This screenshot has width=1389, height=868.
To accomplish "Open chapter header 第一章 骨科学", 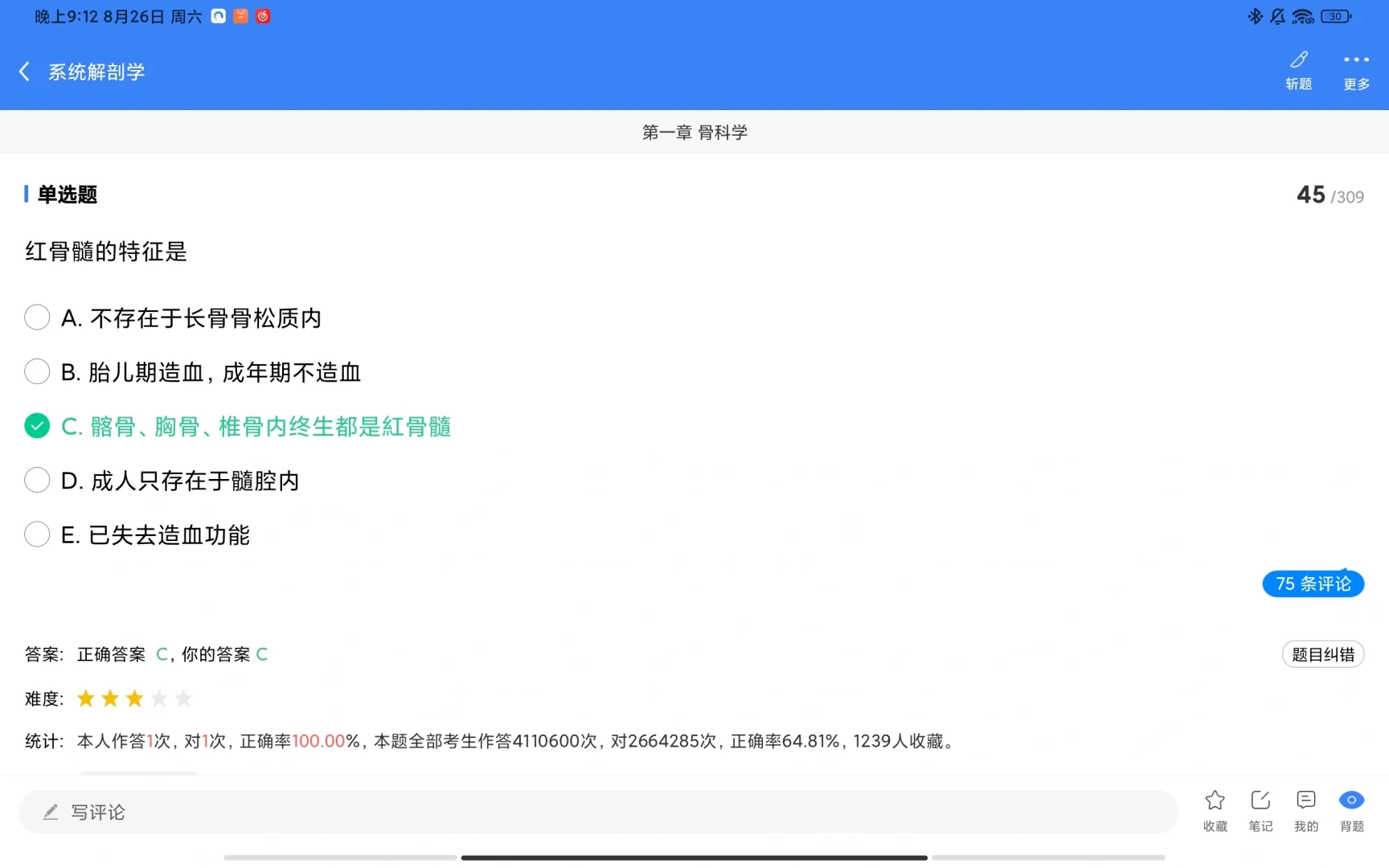I will click(694, 132).
